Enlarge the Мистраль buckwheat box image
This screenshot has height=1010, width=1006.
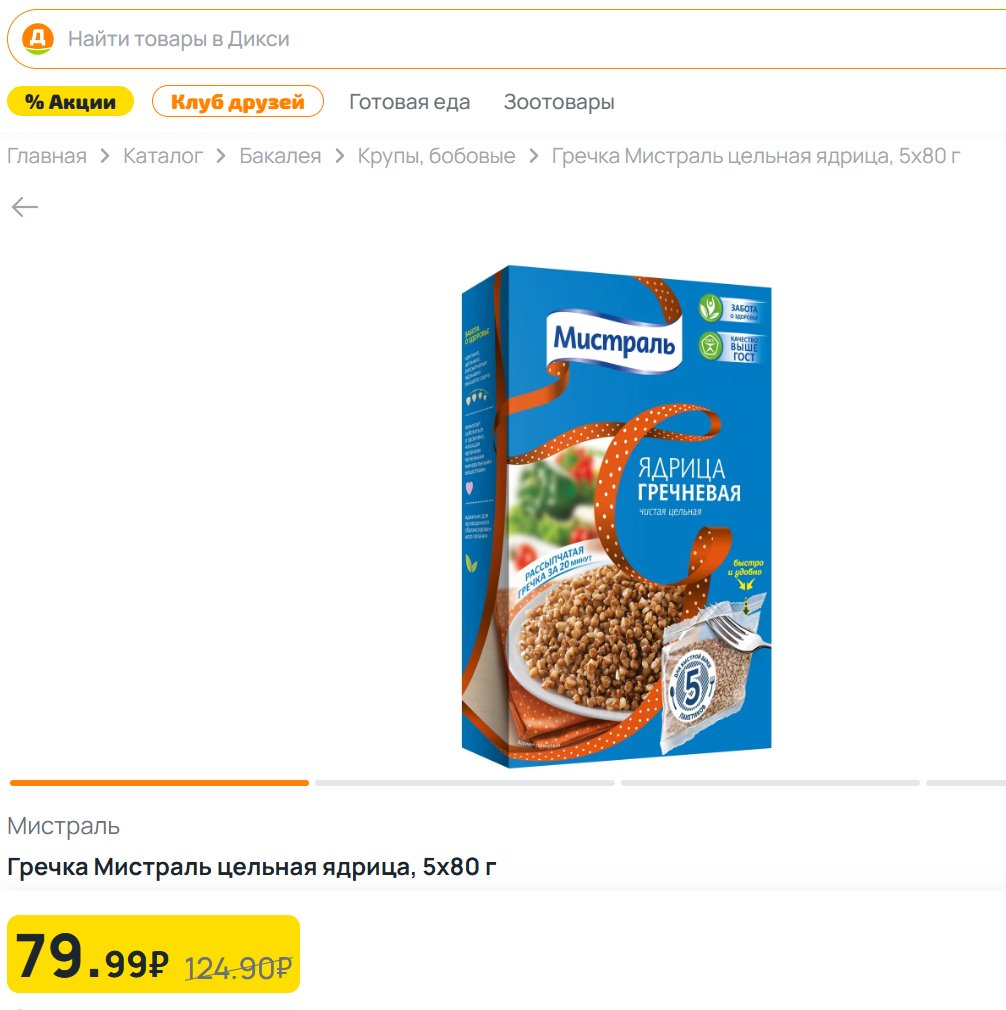point(615,515)
